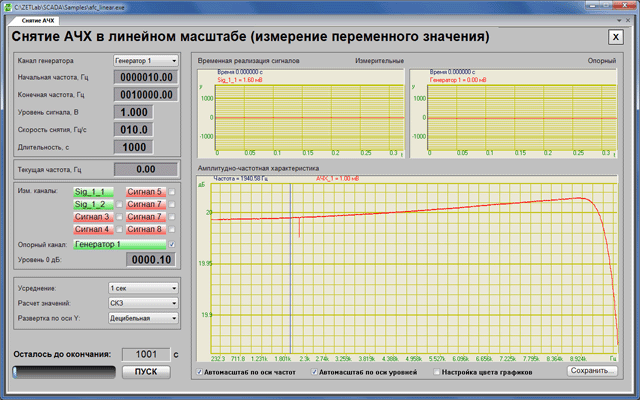The height and width of the screenshot is (400, 640).
Task: Toggle the Опорный канал Генератор 1 checkbox
Action: 172,244
